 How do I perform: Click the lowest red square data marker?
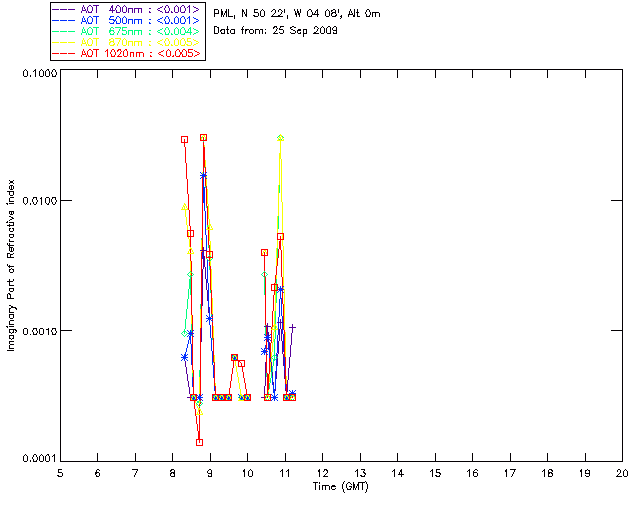199,442
